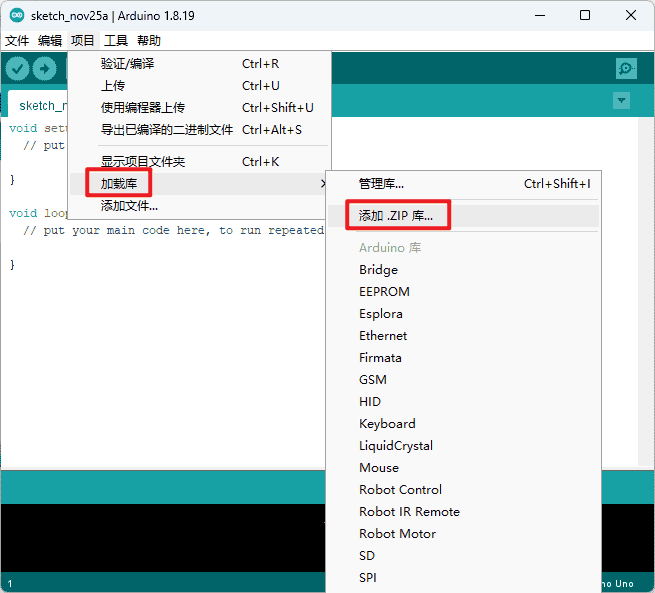Image resolution: width=655 pixels, height=593 pixels.
Task: Open the 帮助 menu
Action: point(149,41)
